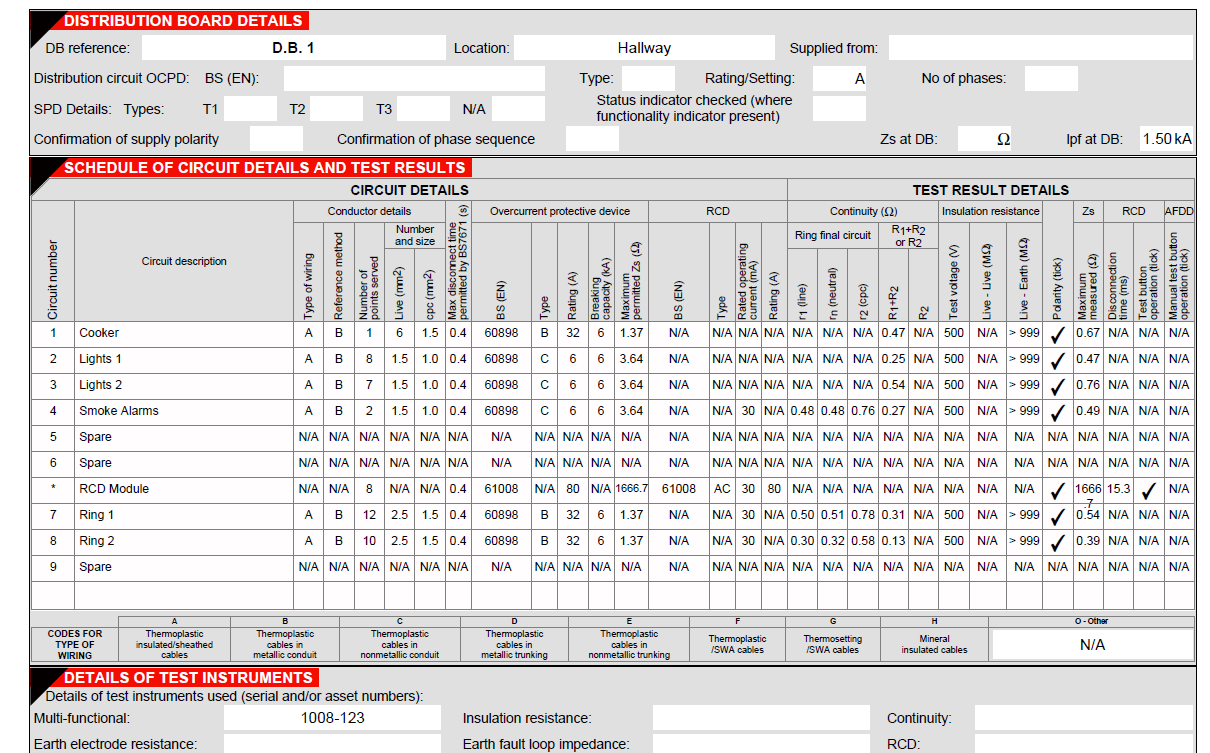Select the Rating/Setting field in amps
This screenshot has height=753, width=1210.
[839, 78]
